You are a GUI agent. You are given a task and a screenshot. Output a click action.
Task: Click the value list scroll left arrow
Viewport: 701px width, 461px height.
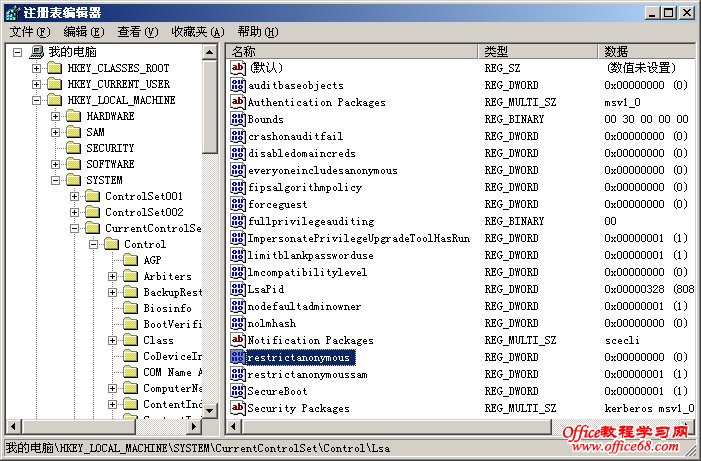point(233,427)
